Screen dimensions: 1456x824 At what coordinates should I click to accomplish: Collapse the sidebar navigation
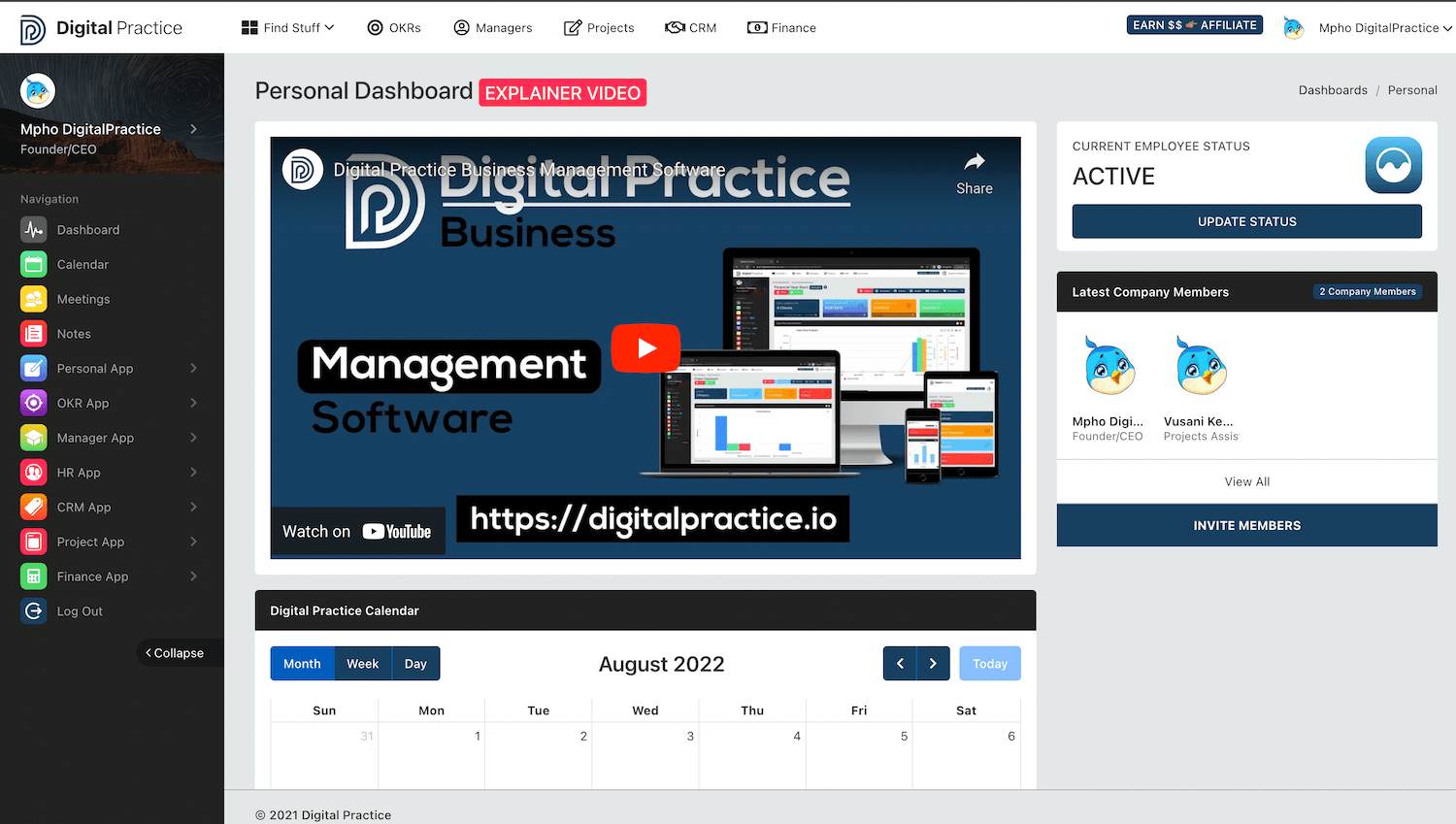(180, 653)
